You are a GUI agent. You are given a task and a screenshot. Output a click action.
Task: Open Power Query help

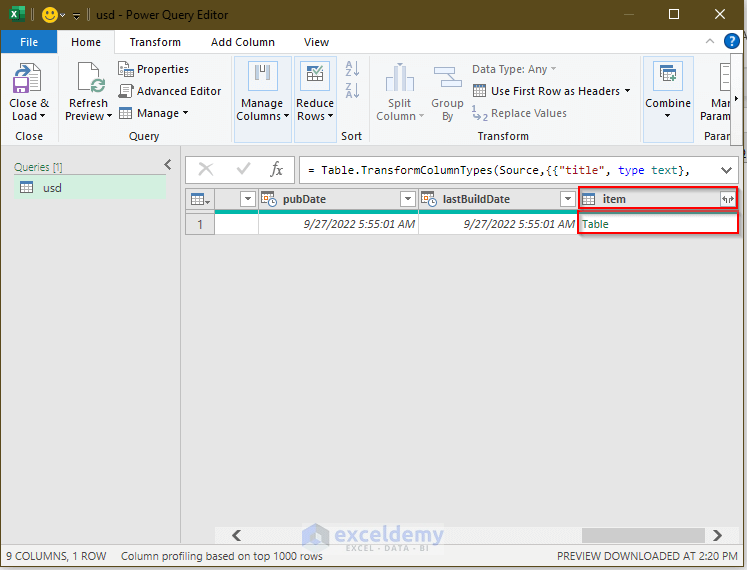pos(731,41)
